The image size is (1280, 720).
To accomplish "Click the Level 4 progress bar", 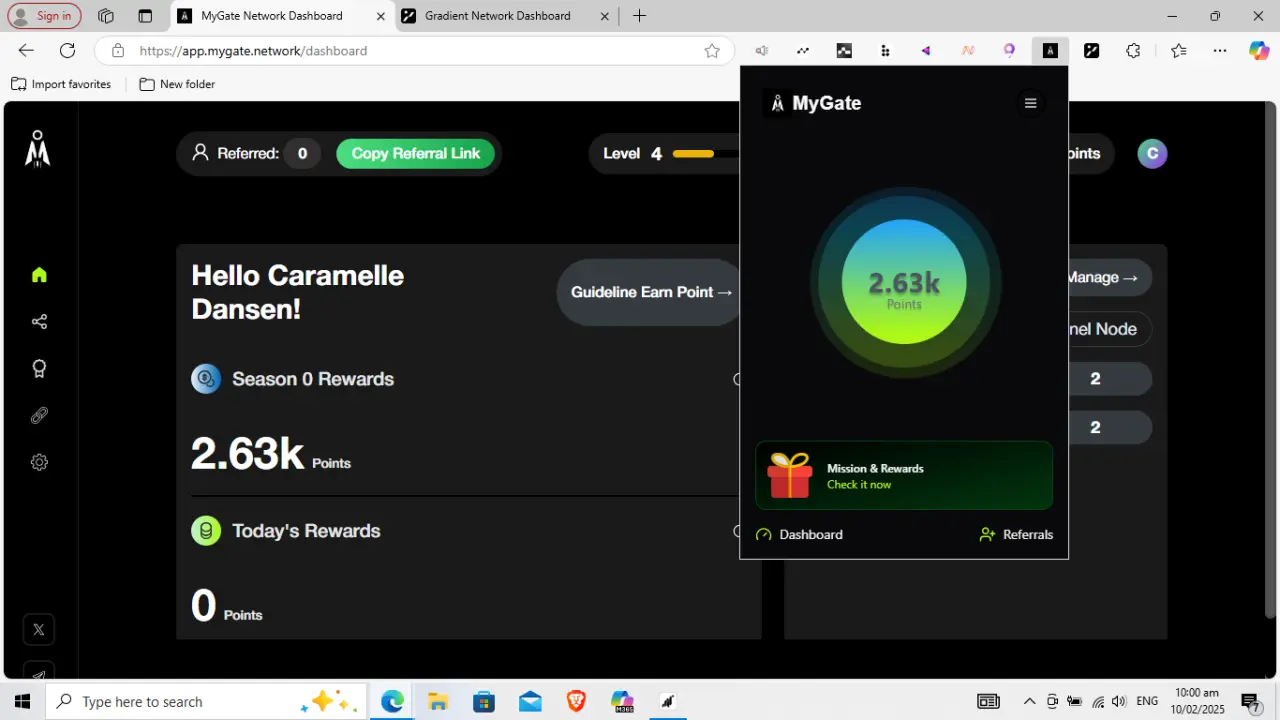I will click(706, 154).
